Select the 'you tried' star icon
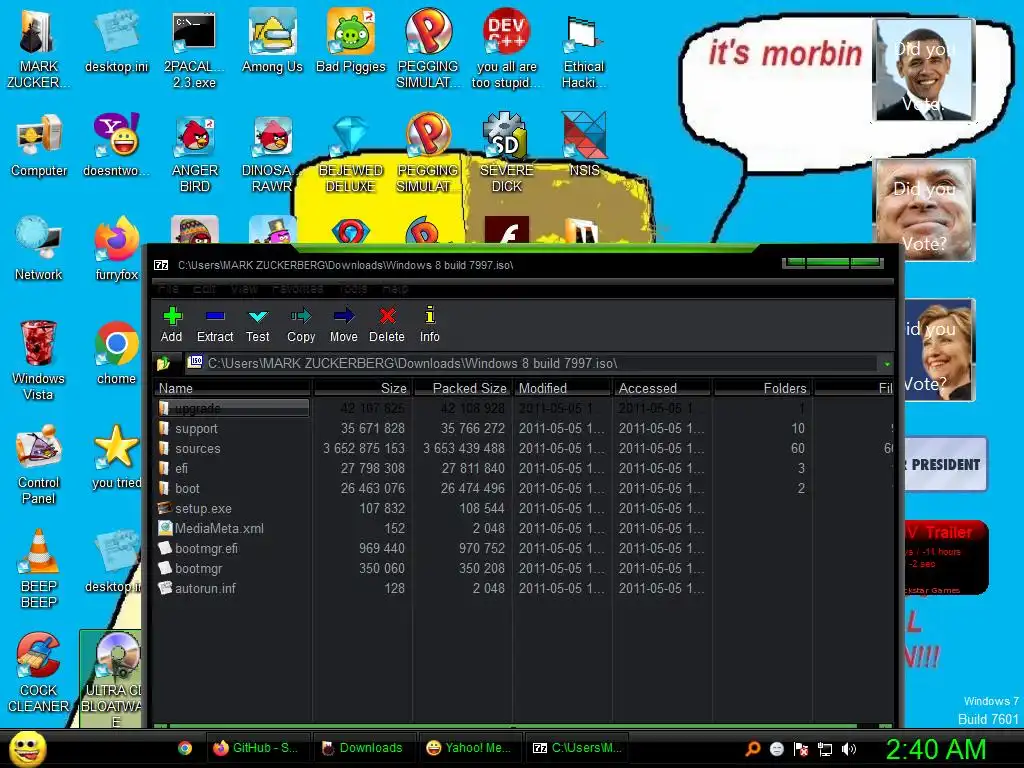1024x768 pixels. pyautogui.click(x=116, y=456)
